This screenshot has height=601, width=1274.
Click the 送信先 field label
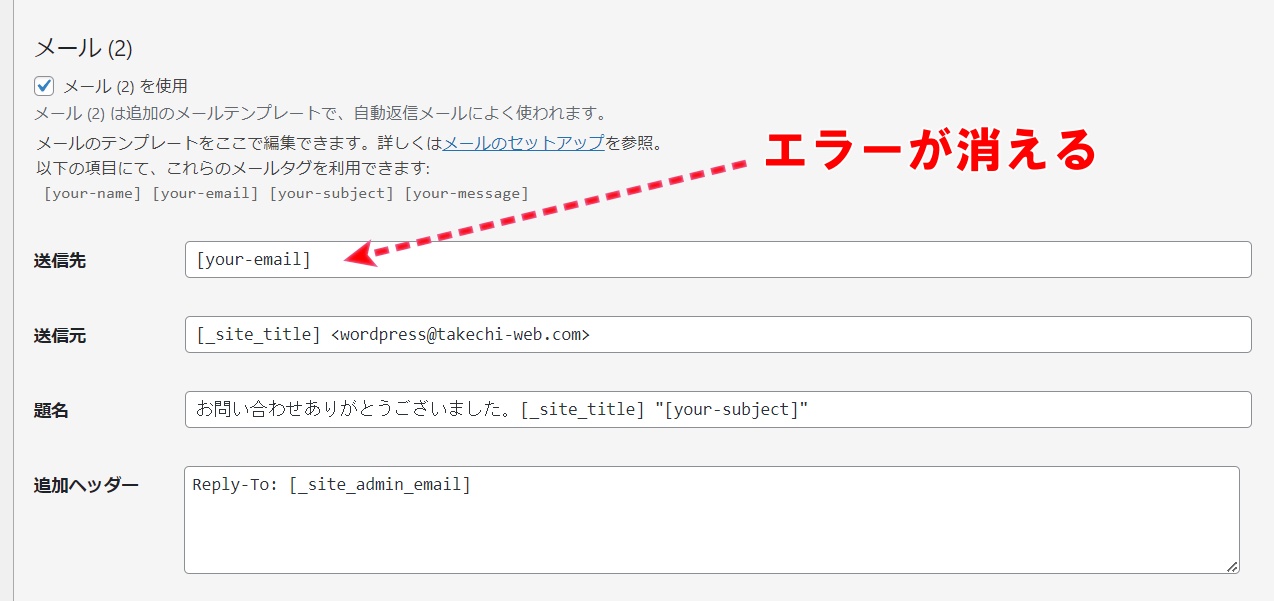(x=60, y=261)
